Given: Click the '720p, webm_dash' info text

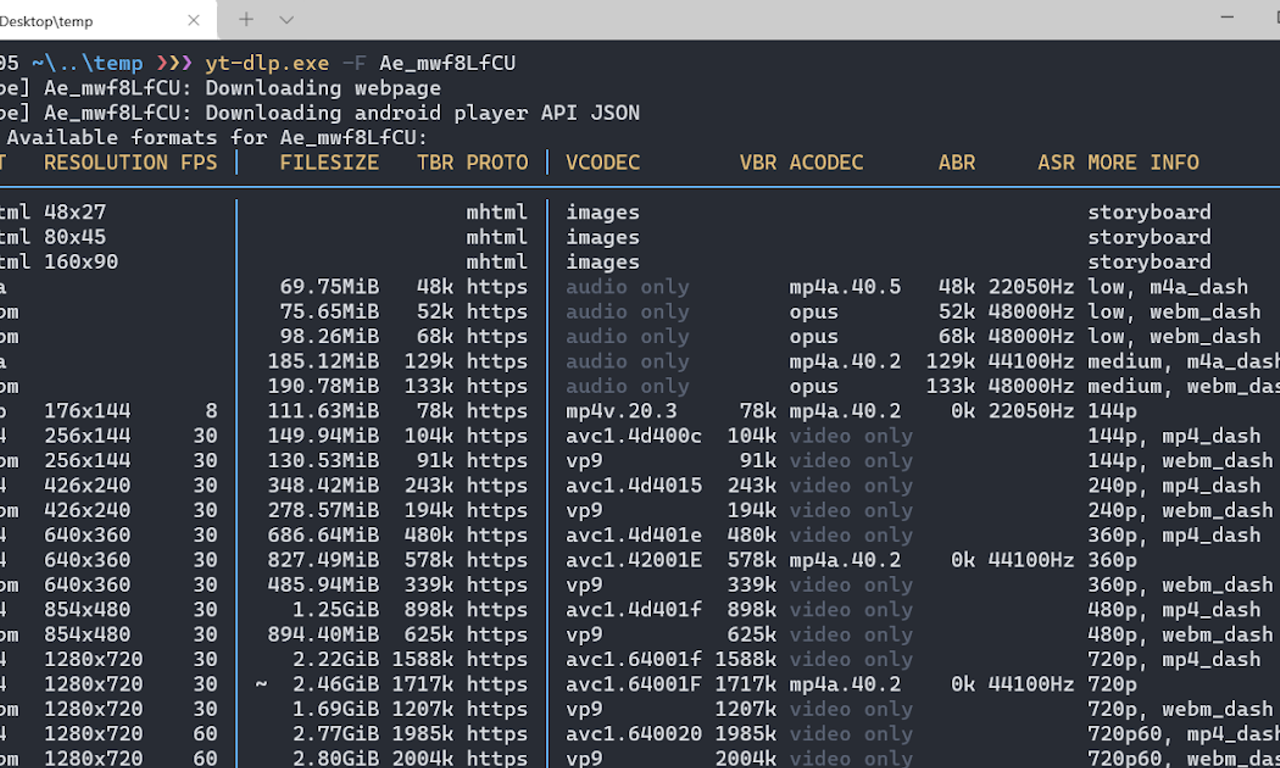Looking at the screenshot, I should tap(1181, 709).
